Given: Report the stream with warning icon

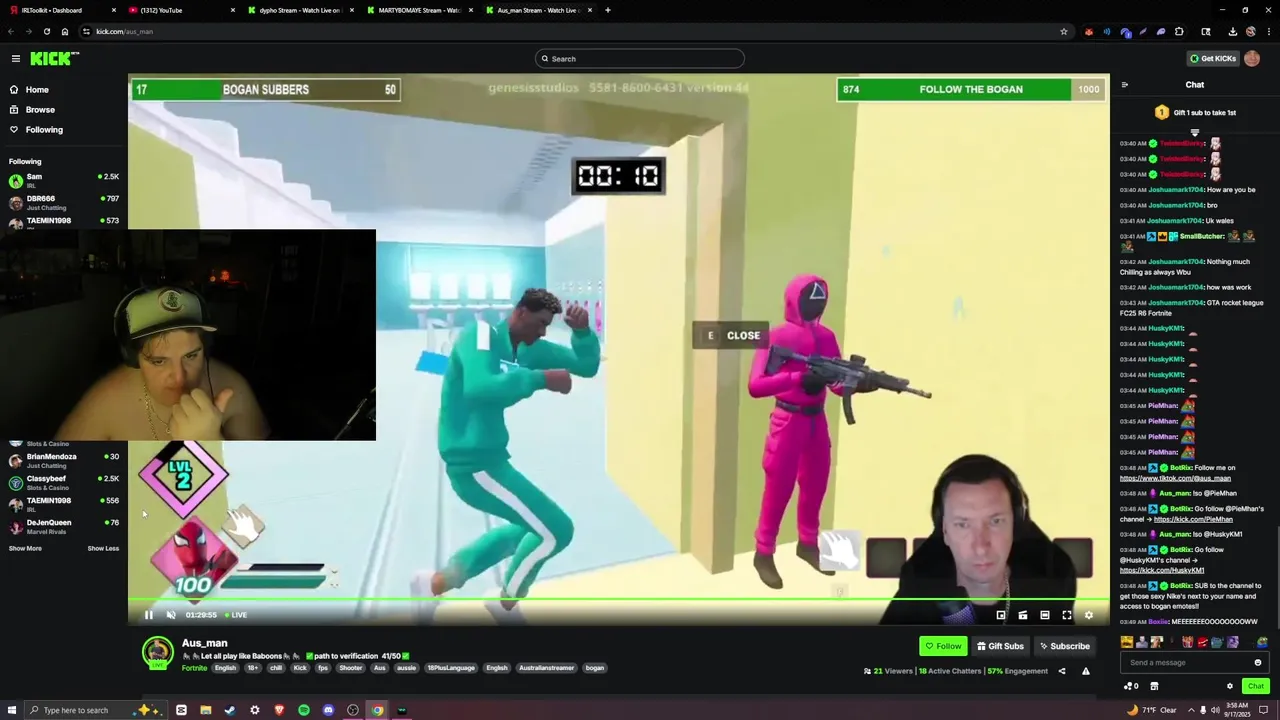Looking at the screenshot, I should pos(1086,671).
